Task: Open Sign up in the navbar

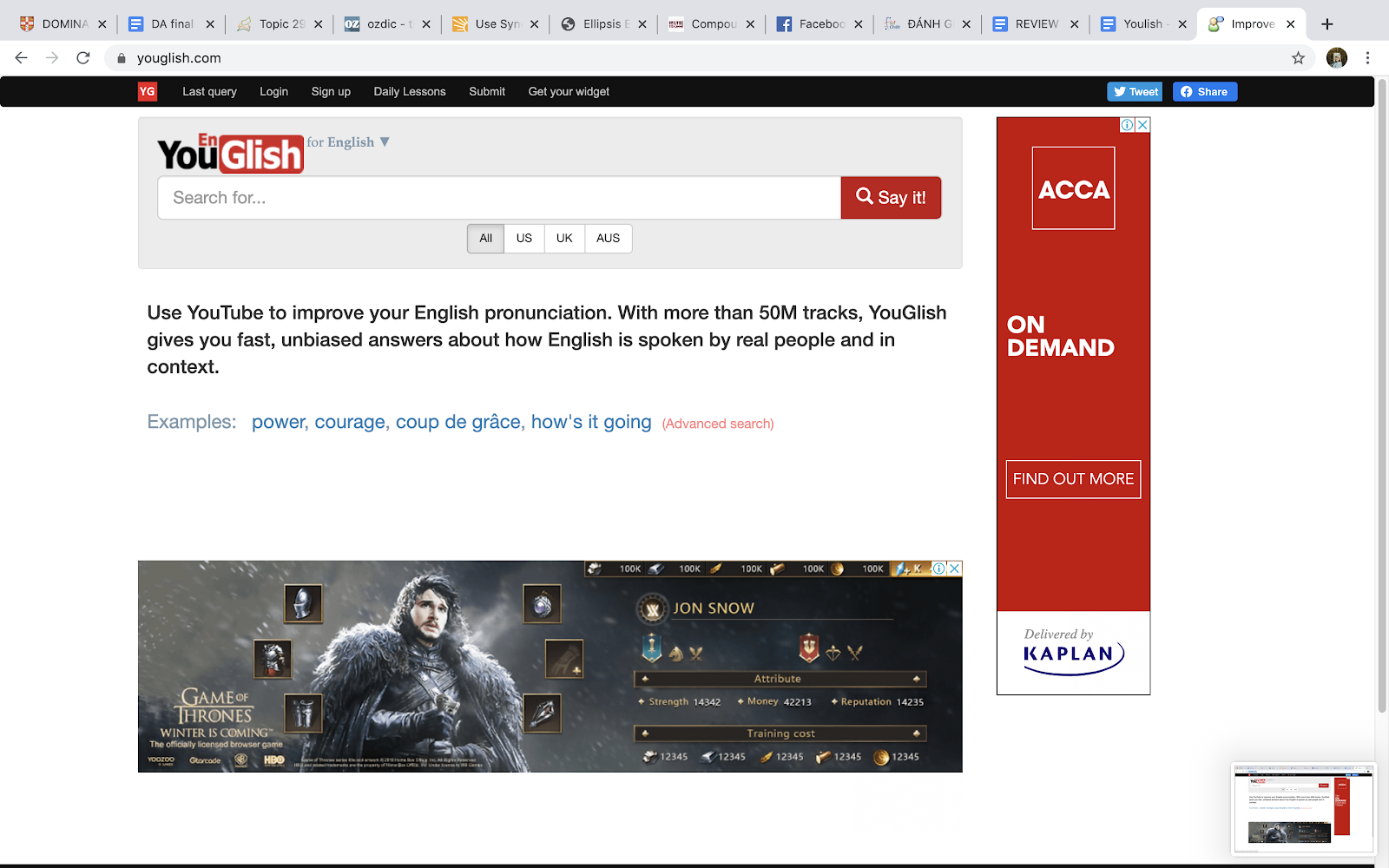Action: click(331, 91)
